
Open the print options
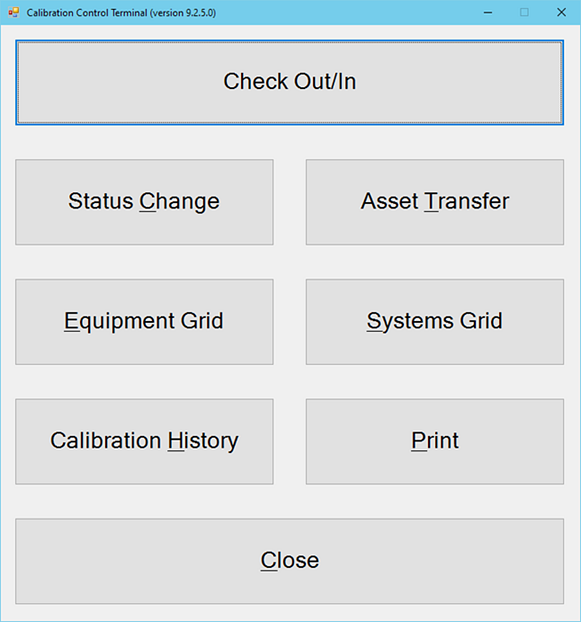click(x=435, y=442)
